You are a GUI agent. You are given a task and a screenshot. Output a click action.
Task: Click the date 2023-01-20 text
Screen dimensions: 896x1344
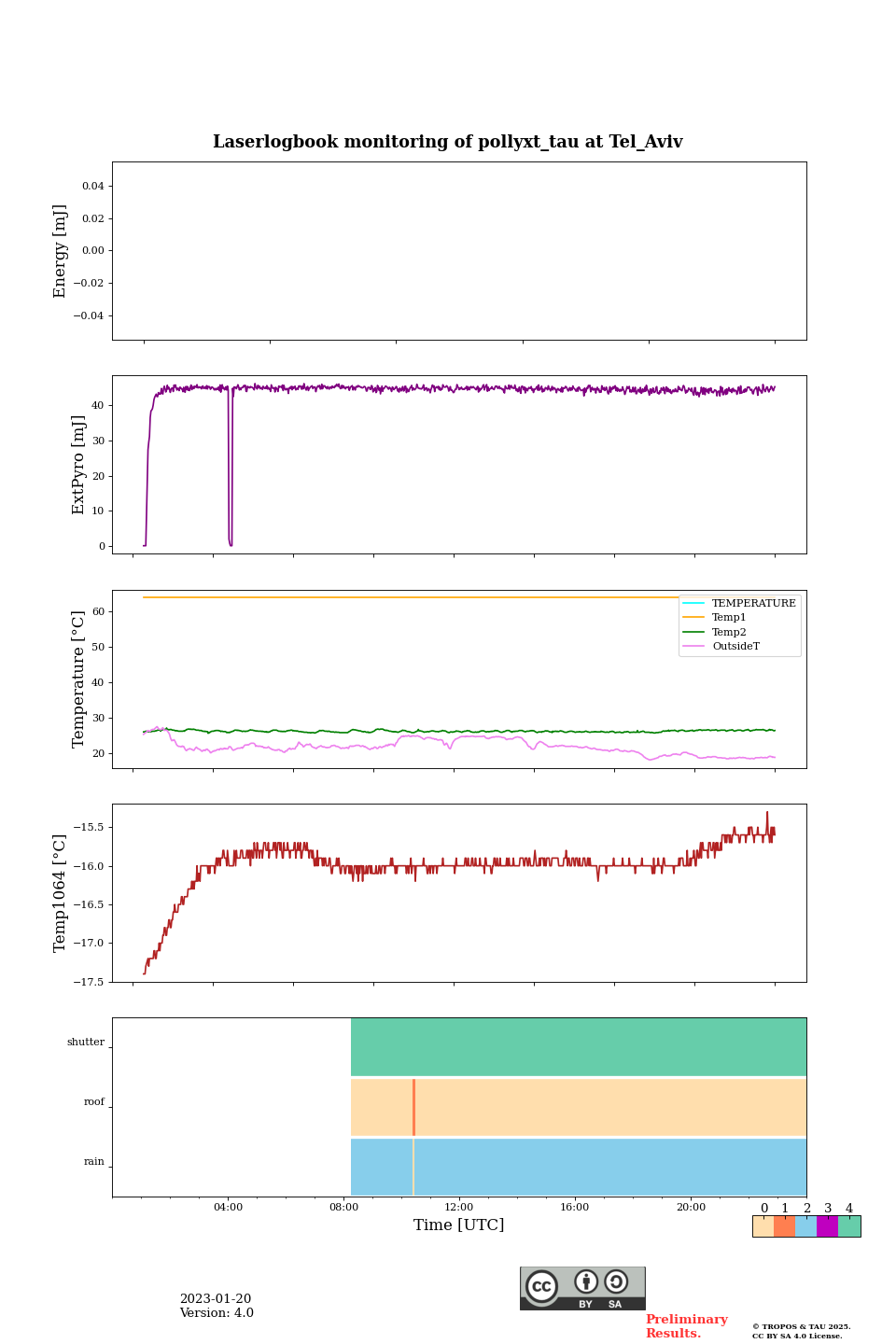(216, 1299)
